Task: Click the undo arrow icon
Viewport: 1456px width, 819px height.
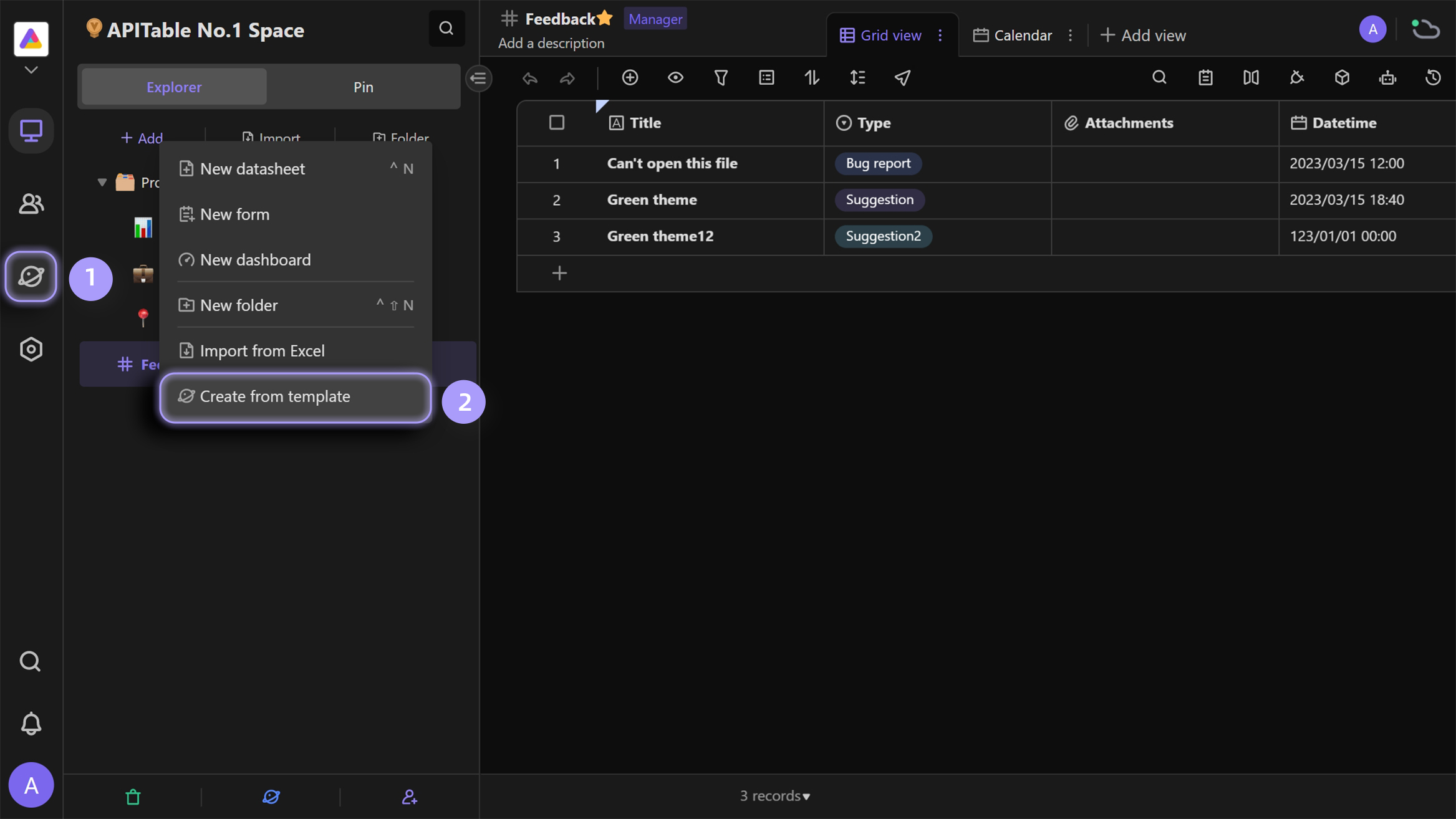Action: [x=530, y=77]
